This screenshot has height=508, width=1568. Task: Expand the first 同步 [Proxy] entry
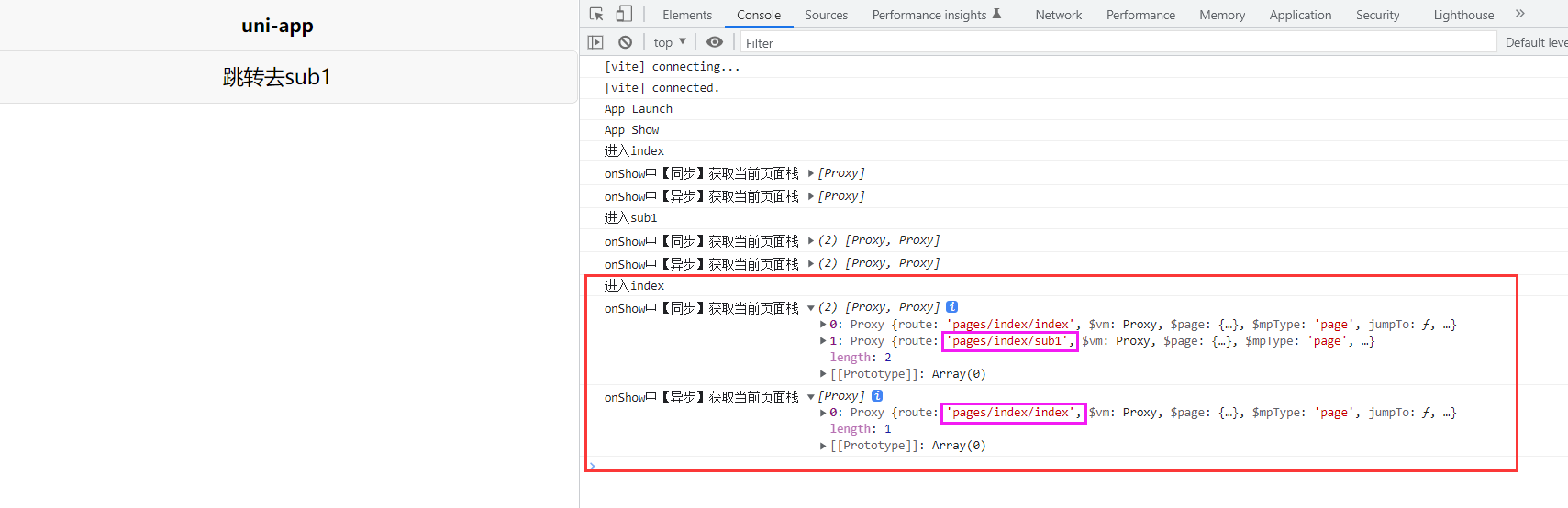point(811,173)
